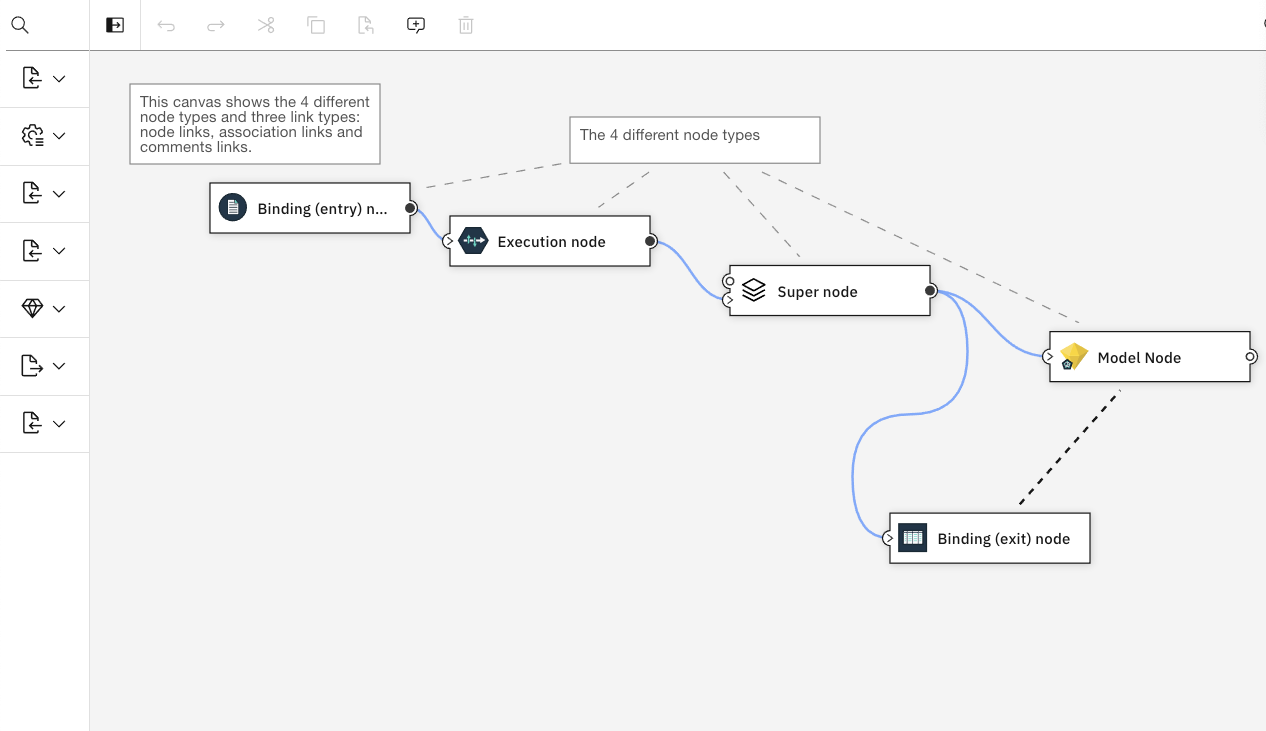Open the search tool in the palette sidebar
Screen dimensions: 1266x731
(x=20, y=25)
